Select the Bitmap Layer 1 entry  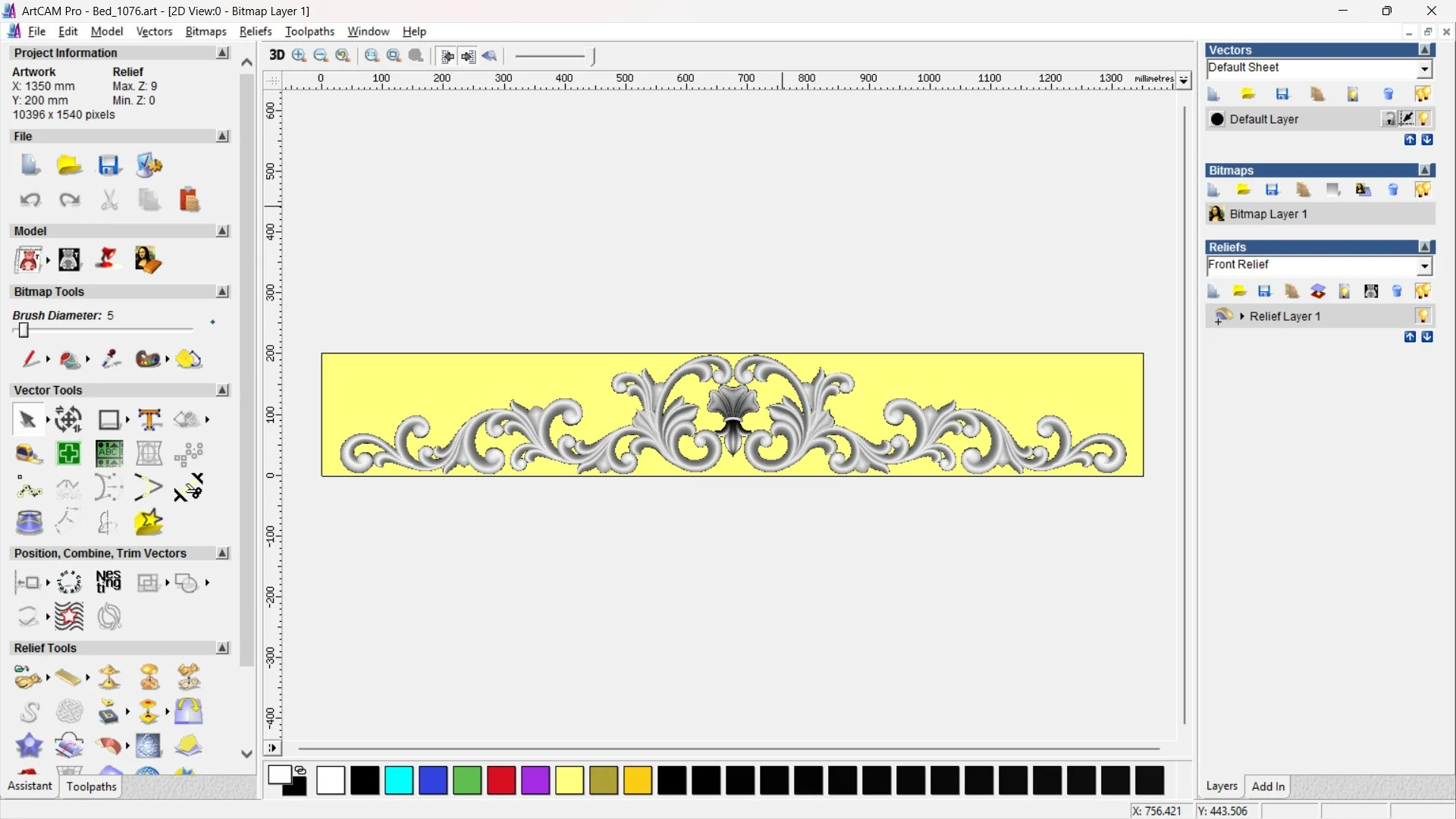pyautogui.click(x=1268, y=214)
